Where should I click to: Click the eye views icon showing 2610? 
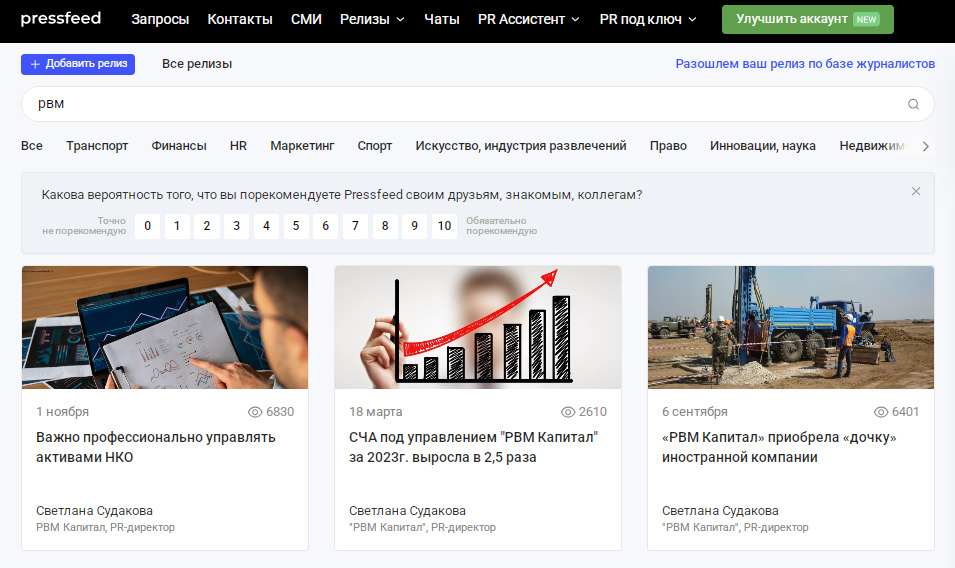tap(568, 412)
